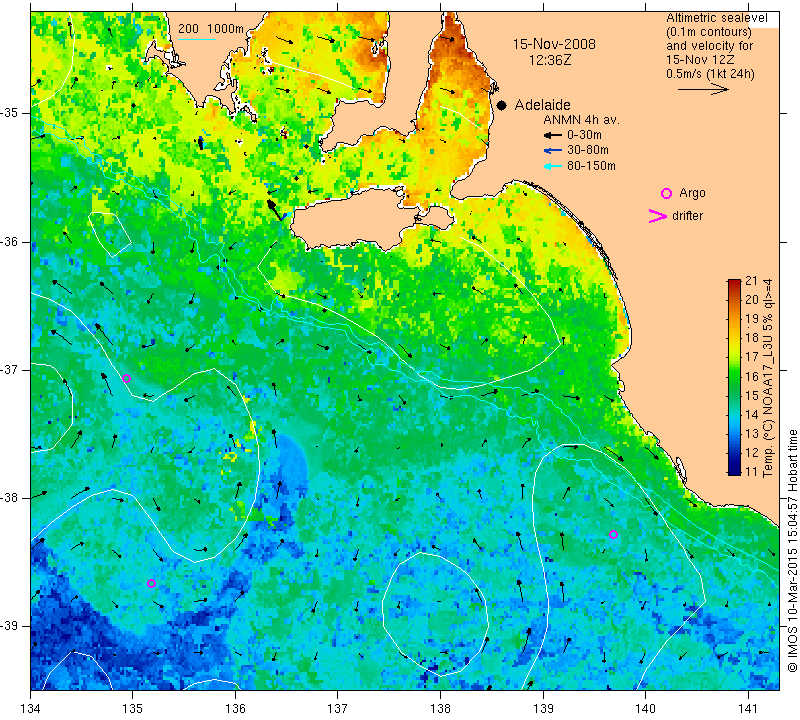The height and width of the screenshot is (720, 800).
Task: Click the 12:36Z time label
Action: point(549,60)
